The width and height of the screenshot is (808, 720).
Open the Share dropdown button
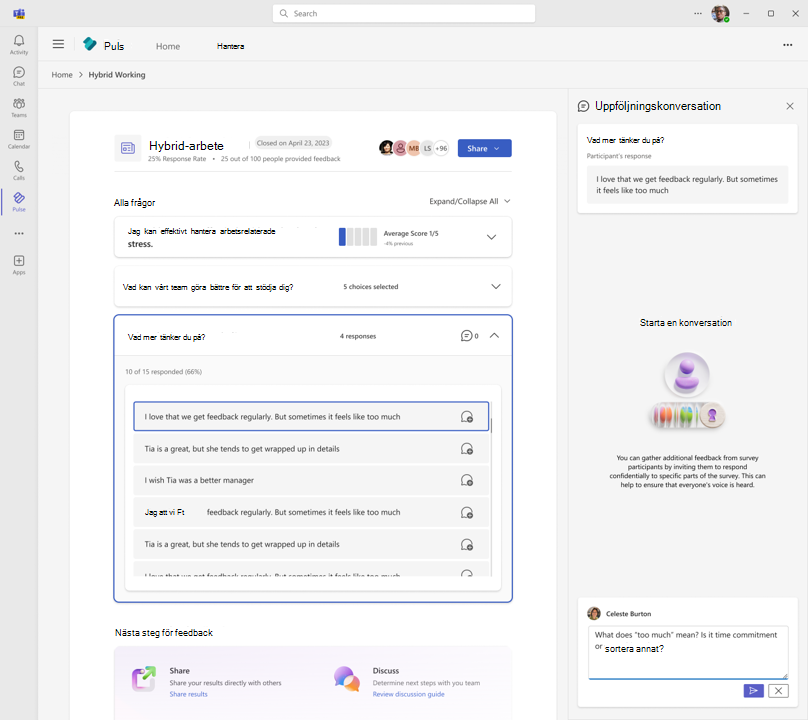click(484, 148)
